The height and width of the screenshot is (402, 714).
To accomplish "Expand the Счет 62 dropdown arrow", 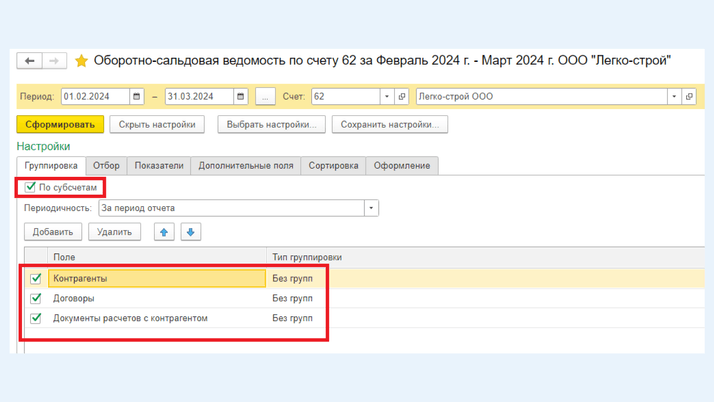I will pyautogui.click(x=387, y=97).
